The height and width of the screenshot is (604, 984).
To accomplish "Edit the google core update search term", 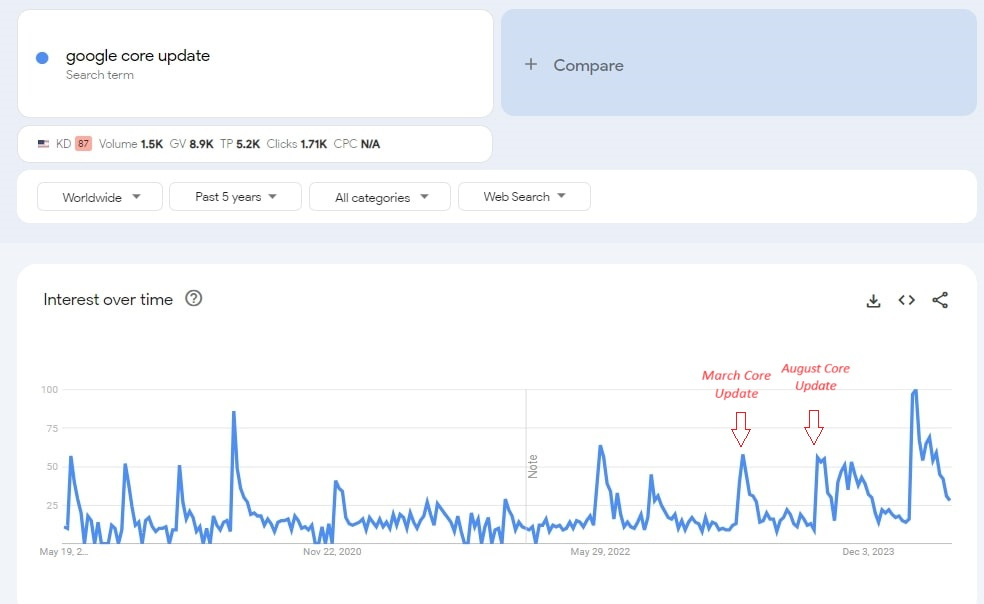I will (x=137, y=55).
